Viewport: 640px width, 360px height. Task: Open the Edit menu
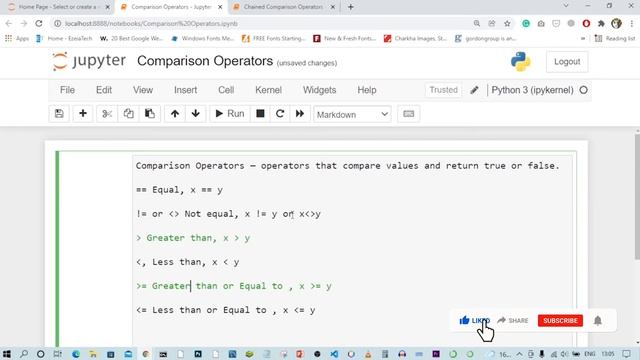point(104,90)
